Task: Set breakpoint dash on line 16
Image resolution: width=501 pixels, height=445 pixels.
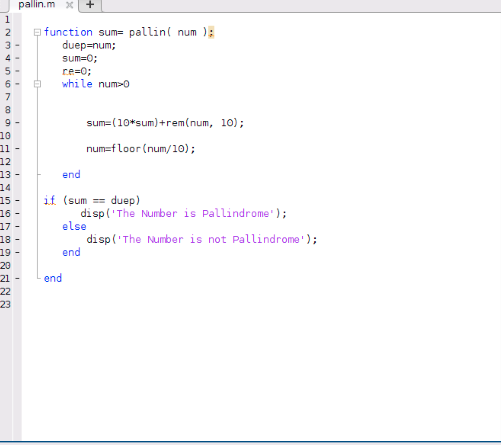Action: coord(17,214)
